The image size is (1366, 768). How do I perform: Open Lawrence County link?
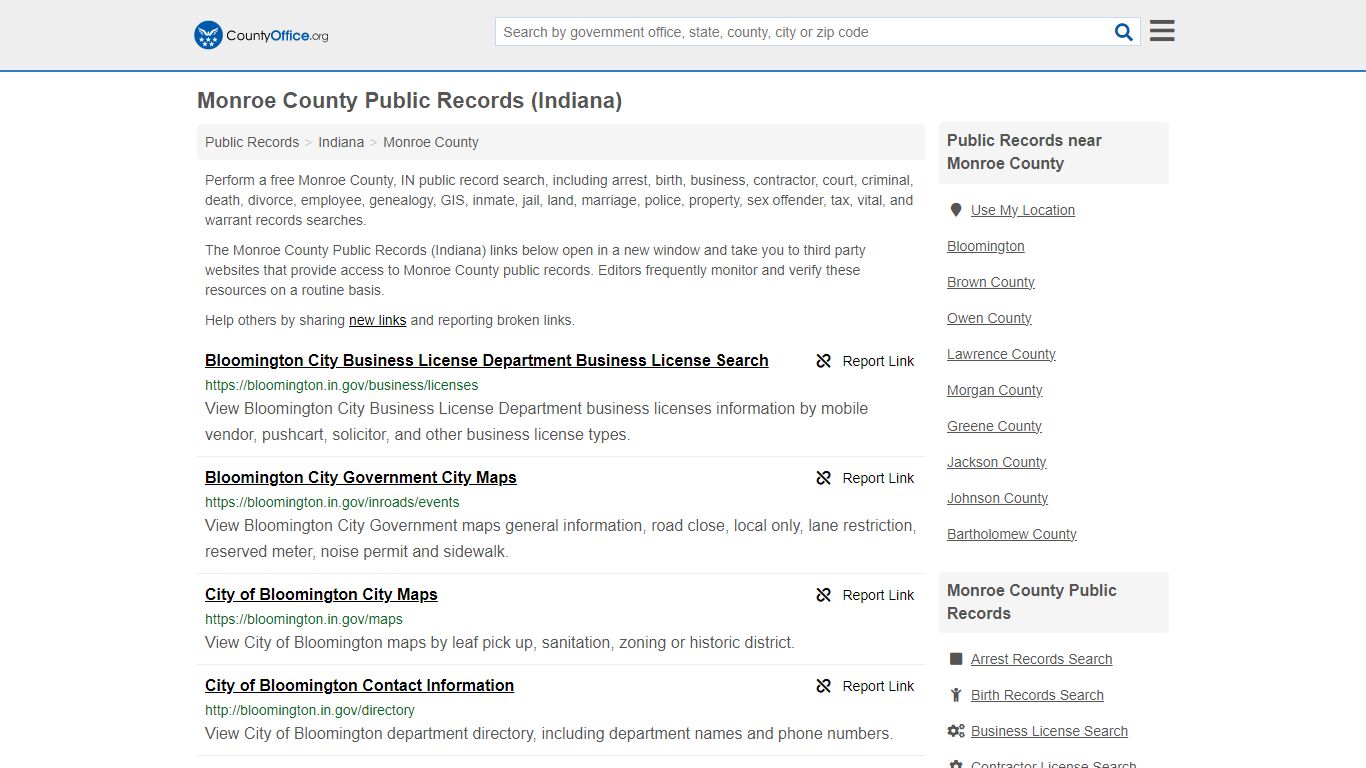point(1001,354)
